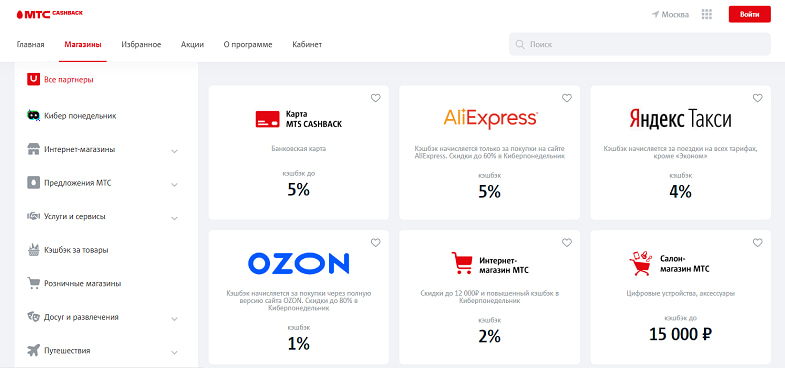
Task: Open the Акции tab
Action: (x=192, y=45)
